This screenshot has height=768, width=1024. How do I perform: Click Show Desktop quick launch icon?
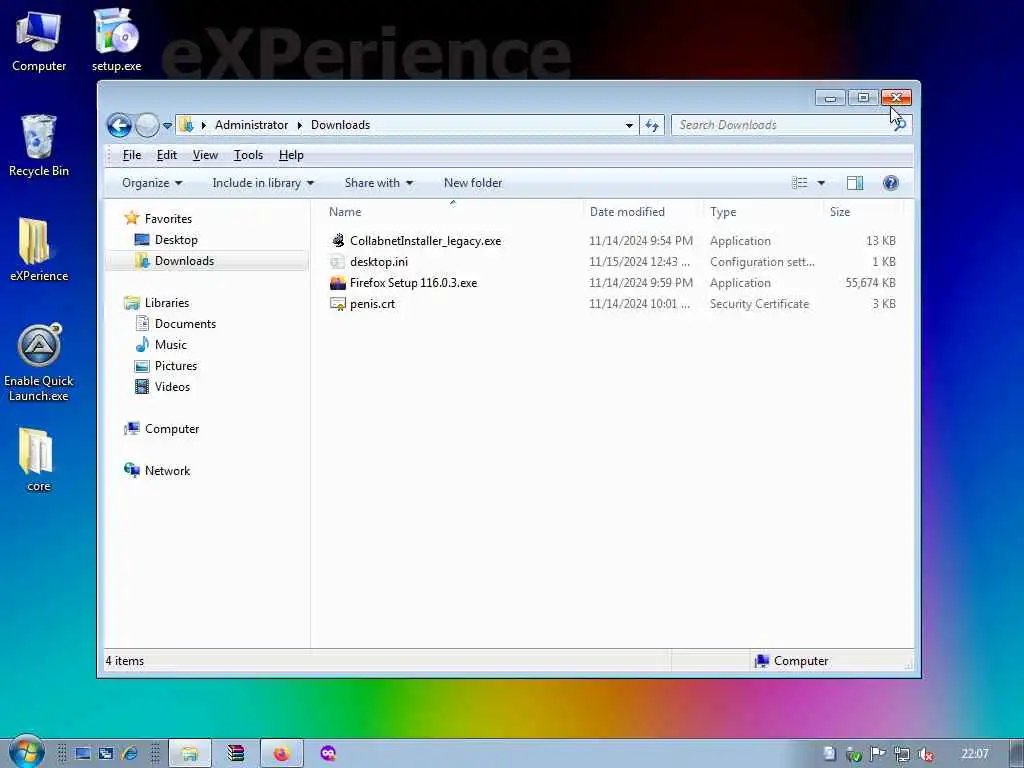pos(82,754)
